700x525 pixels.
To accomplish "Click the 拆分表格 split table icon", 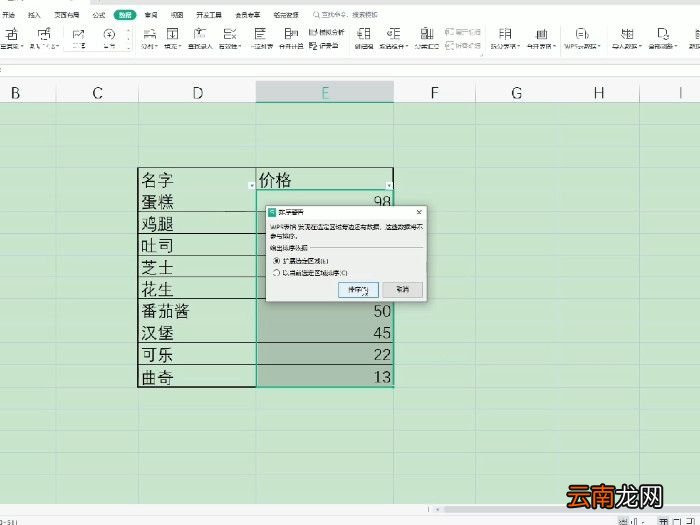I will point(505,34).
